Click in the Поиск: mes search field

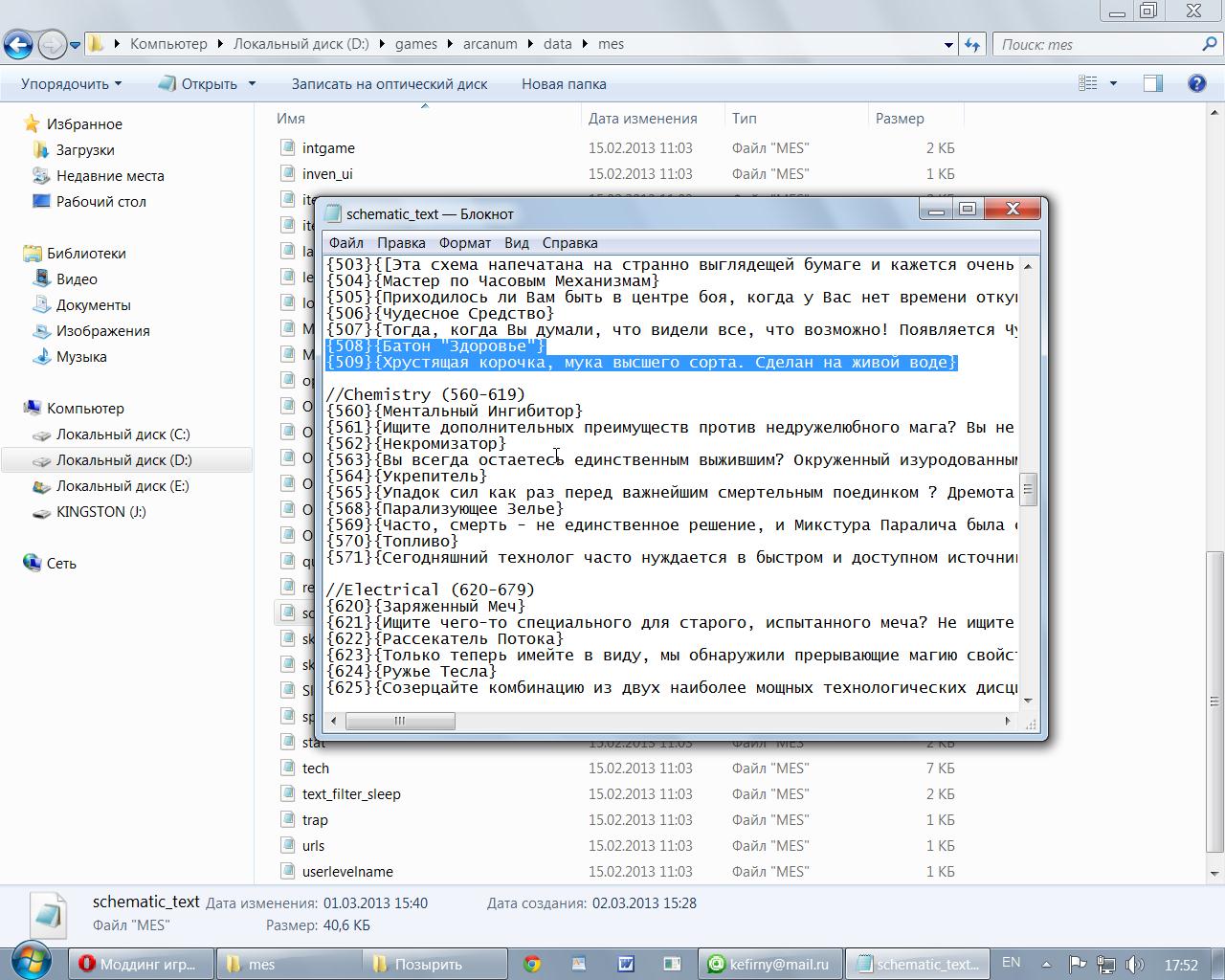pos(1096,44)
